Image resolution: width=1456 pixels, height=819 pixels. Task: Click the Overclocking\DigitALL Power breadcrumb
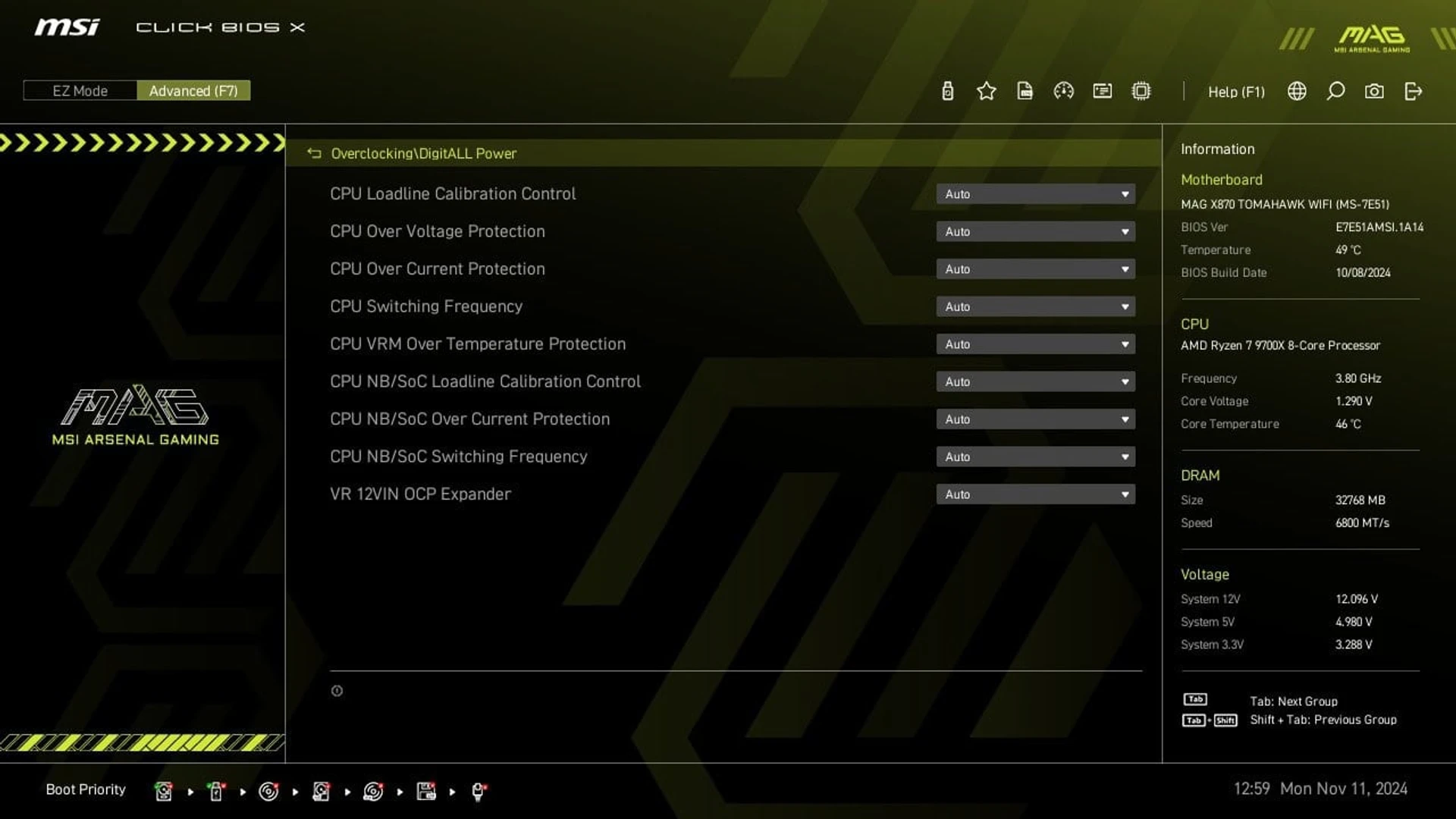coord(424,153)
